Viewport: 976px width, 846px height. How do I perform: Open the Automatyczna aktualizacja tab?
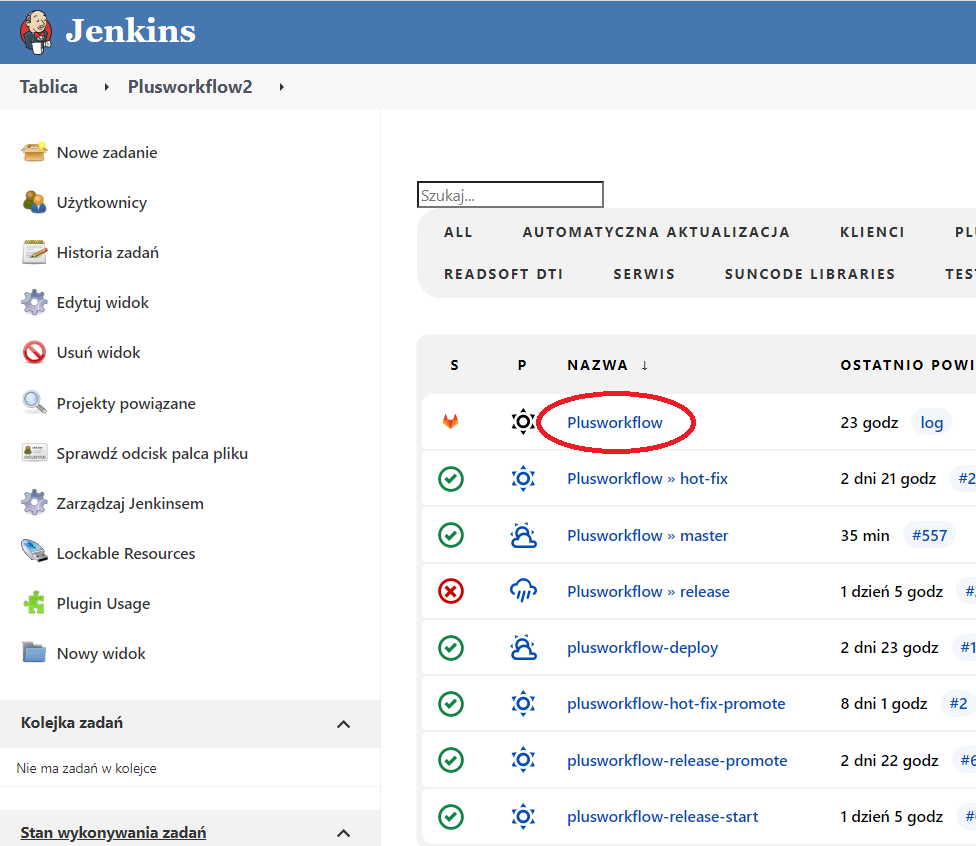coord(656,232)
